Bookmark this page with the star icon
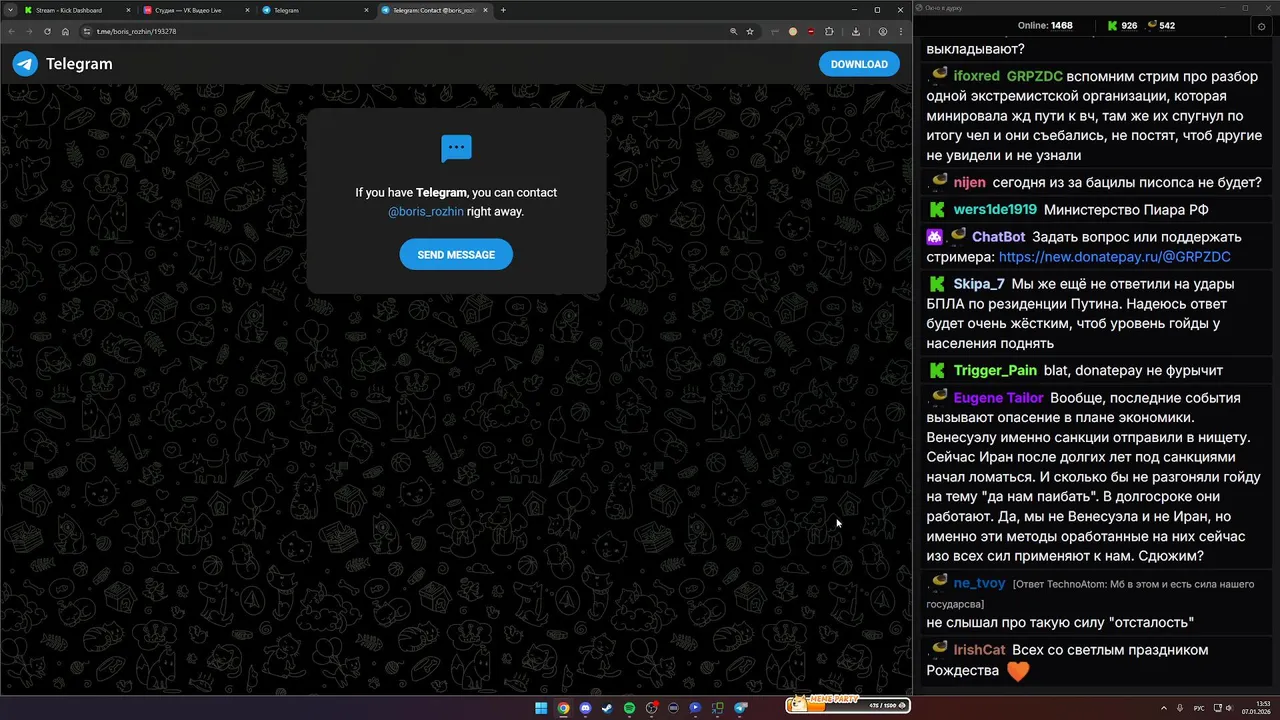The height and width of the screenshot is (720, 1280). [x=749, y=31]
